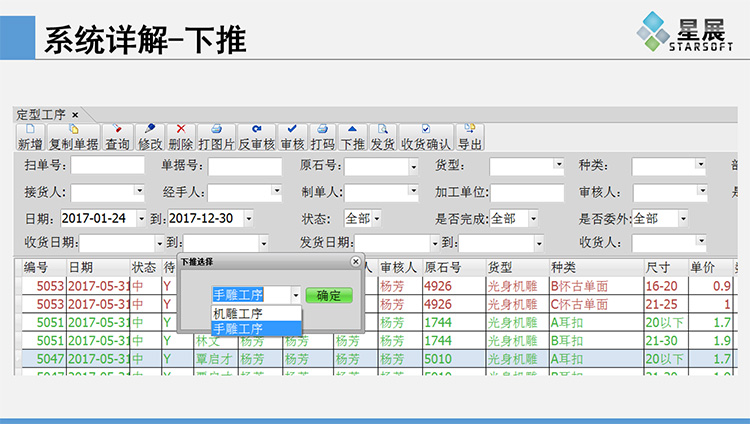This screenshot has height=424, width=750.
Task: Click the 收货确认 receipt confirm icon
Action: pos(426,137)
